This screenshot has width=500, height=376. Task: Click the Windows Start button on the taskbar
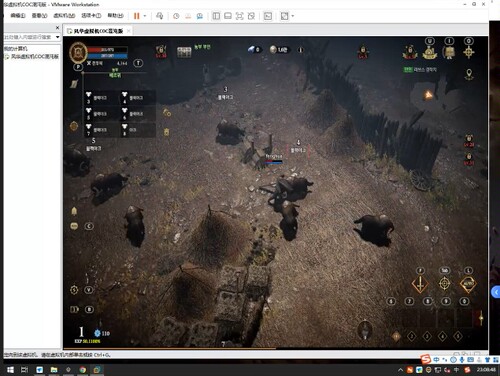10,370
